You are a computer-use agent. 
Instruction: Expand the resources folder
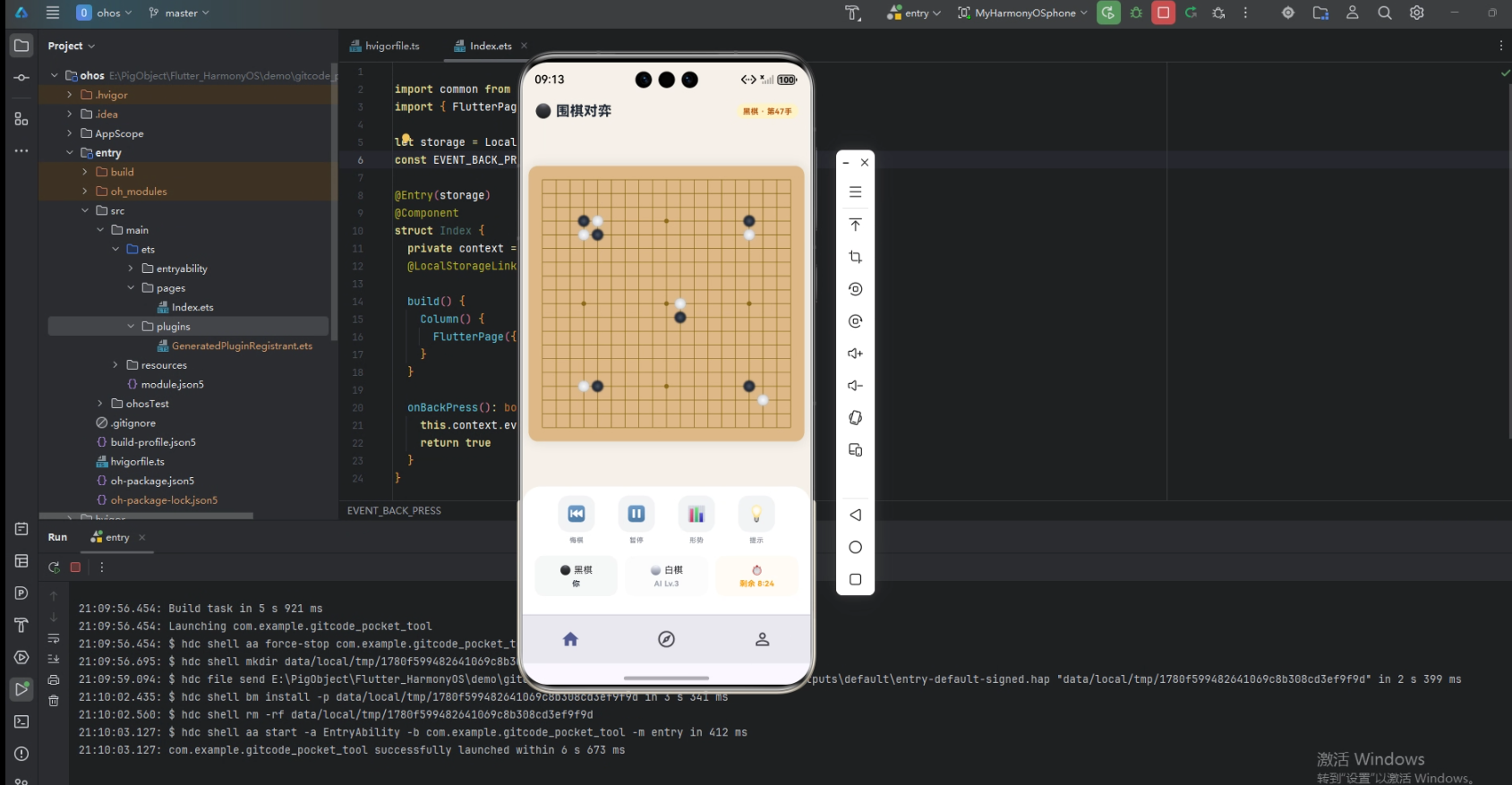(x=115, y=365)
